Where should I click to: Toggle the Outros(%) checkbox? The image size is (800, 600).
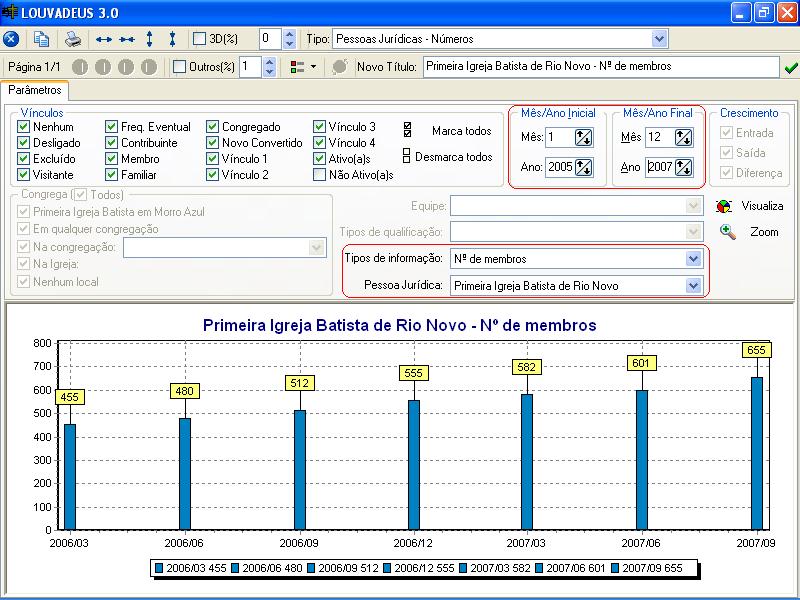click(x=179, y=67)
